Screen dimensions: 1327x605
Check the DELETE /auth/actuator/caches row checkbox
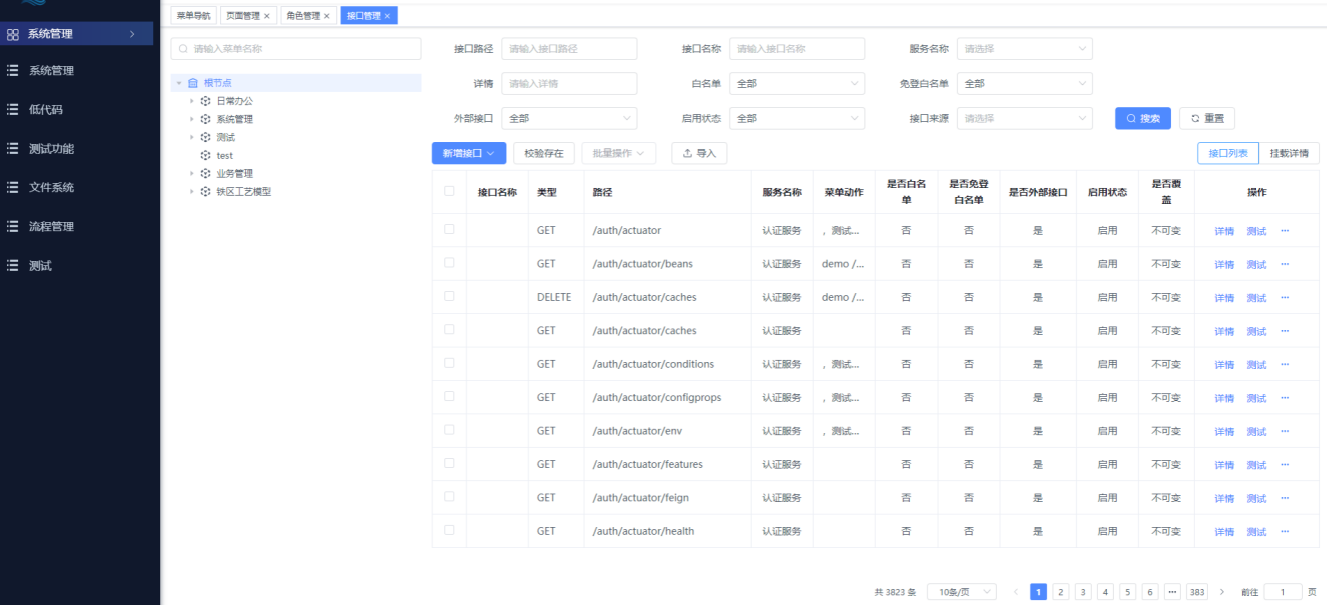(x=449, y=297)
